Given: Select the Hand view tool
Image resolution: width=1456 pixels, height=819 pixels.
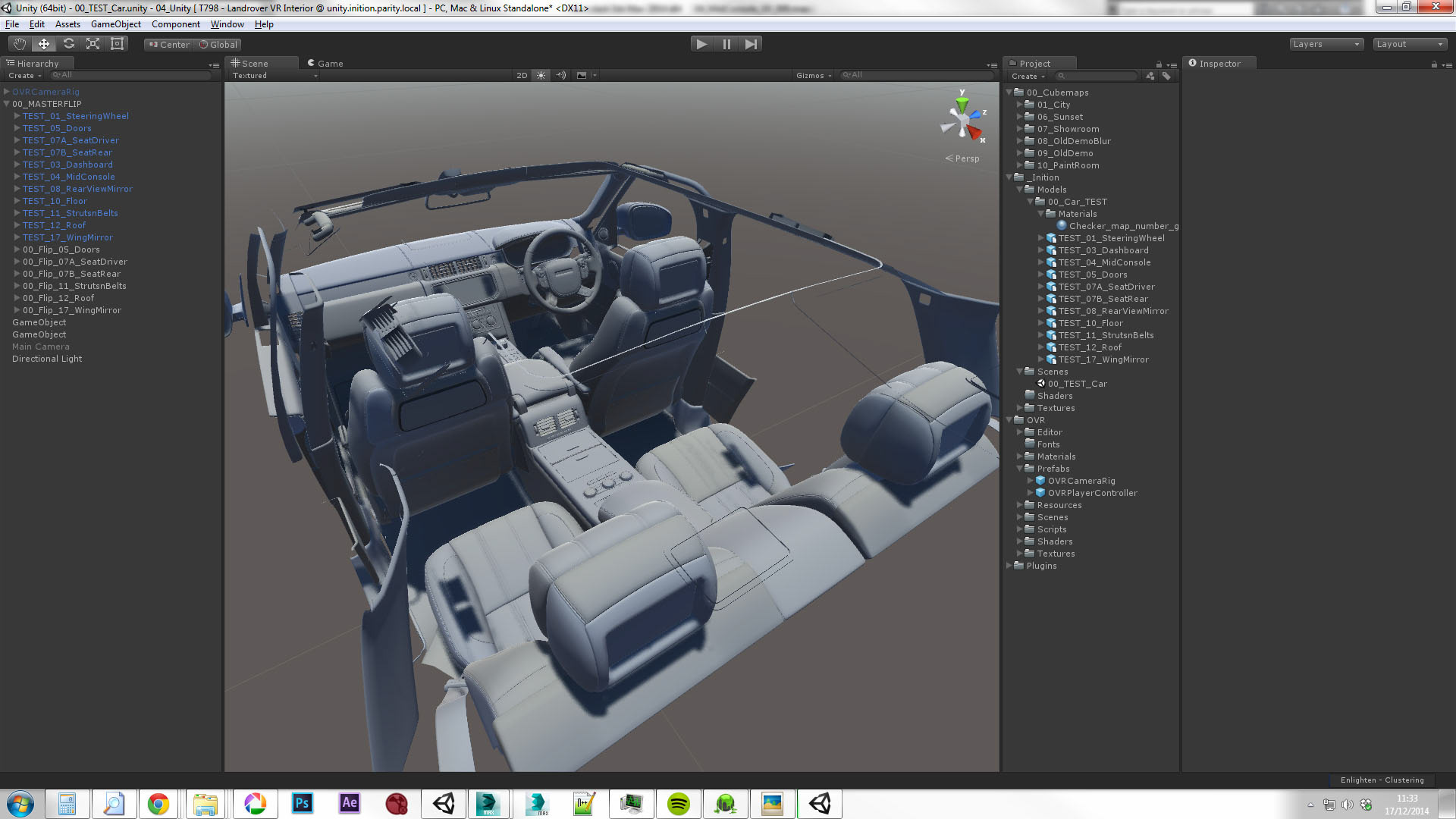Looking at the screenshot, I should coord(20,44).
